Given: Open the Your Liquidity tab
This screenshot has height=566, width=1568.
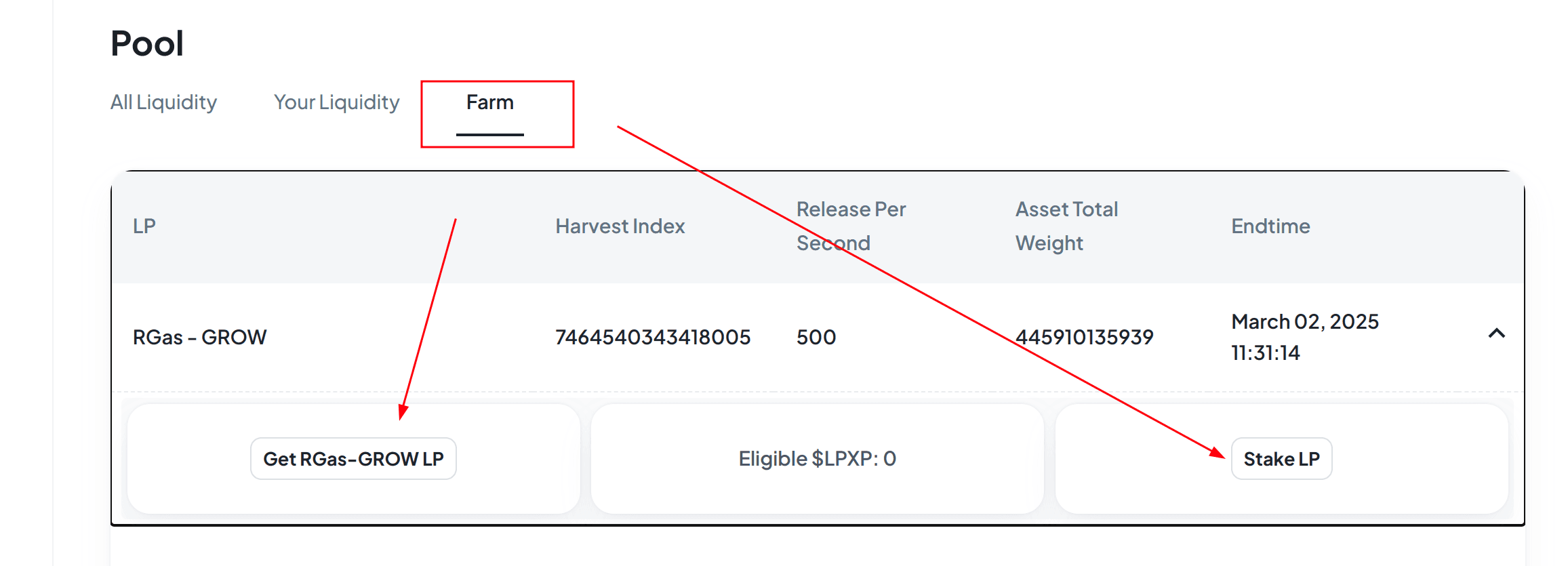Looking at the screenshot, I should (x=336, y=102).
